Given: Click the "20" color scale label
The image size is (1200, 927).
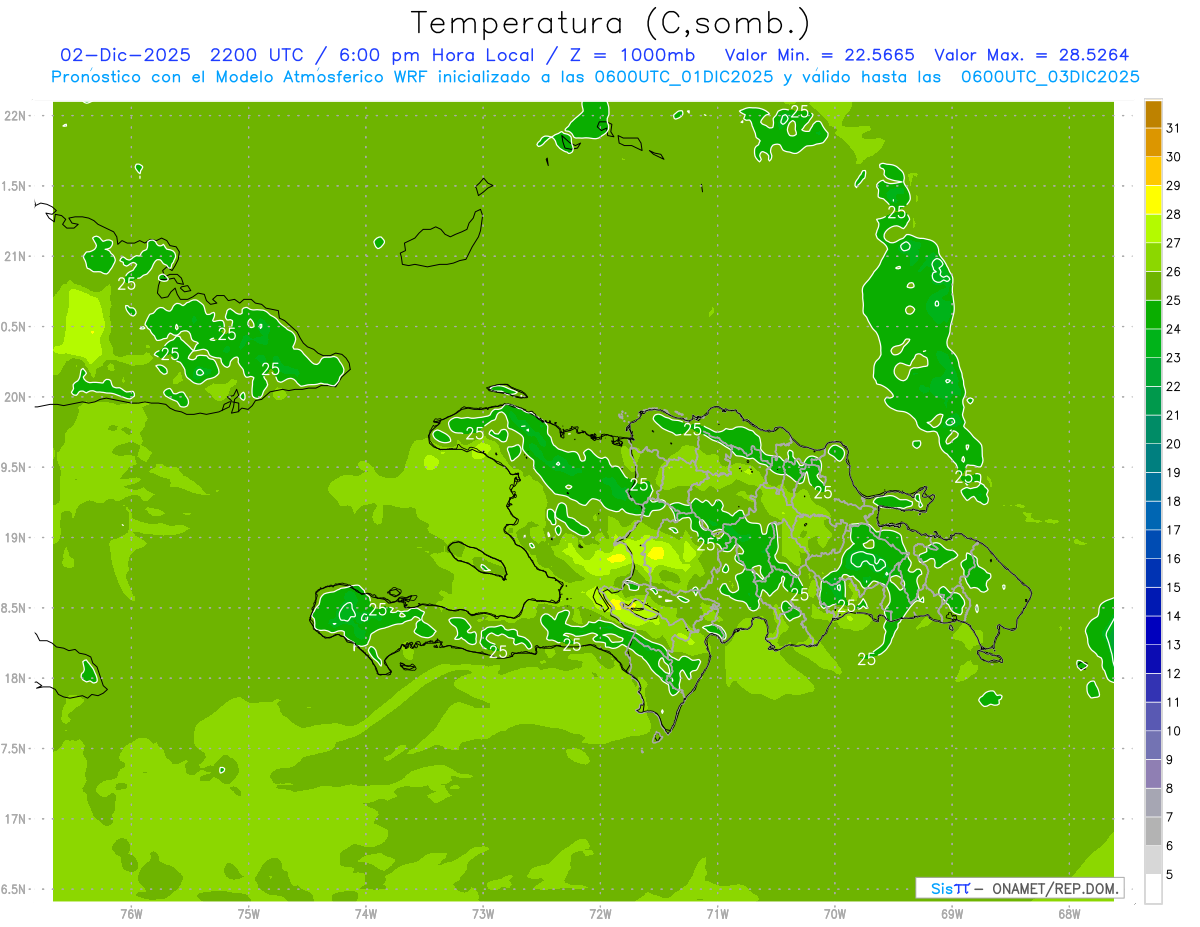Looking at the screenshot, I should pos(1173,444).
